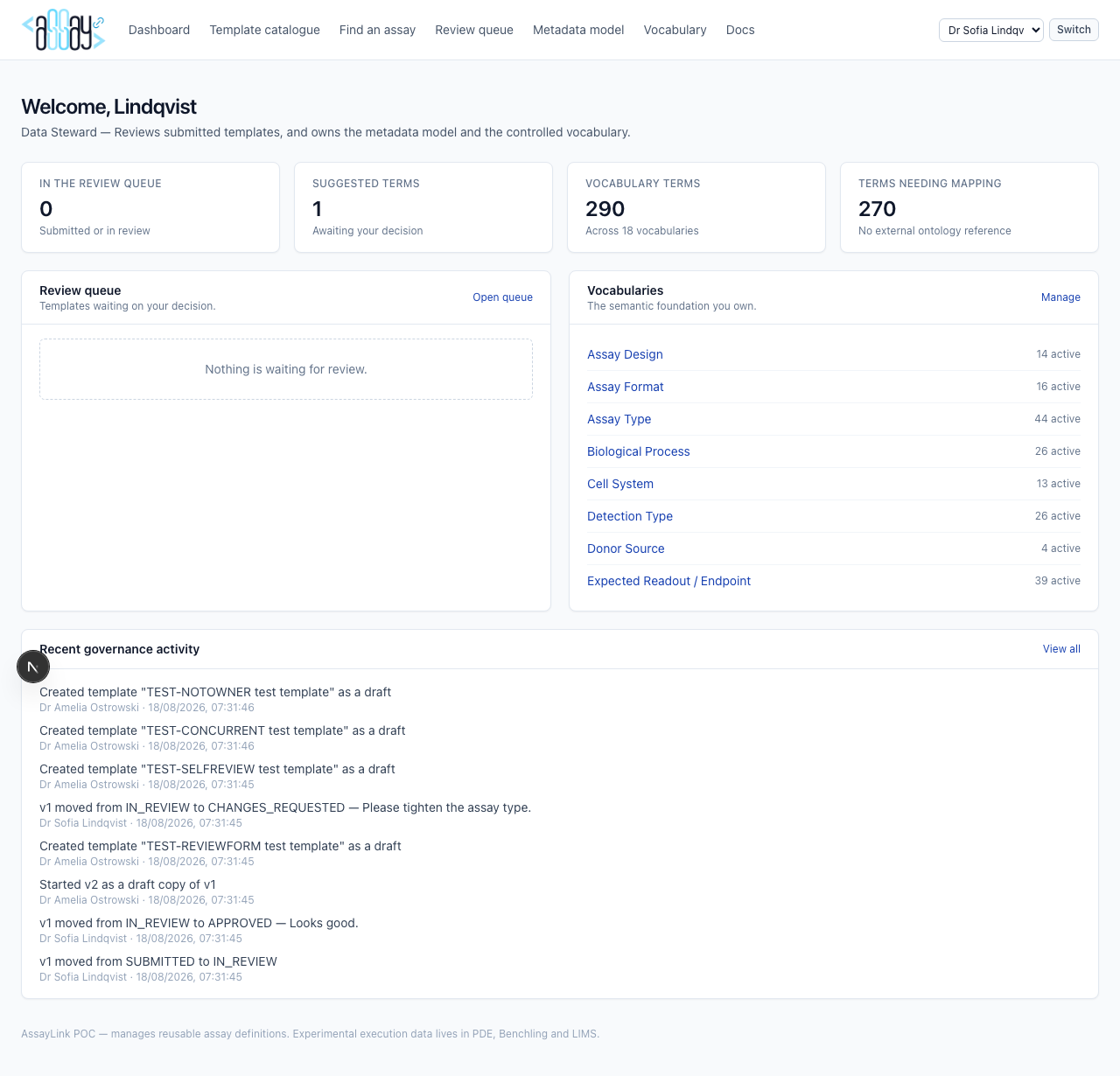Open the Assay Format vocabulary
This screenshot has width=1120, height=1076.
(x=626, y=387)
